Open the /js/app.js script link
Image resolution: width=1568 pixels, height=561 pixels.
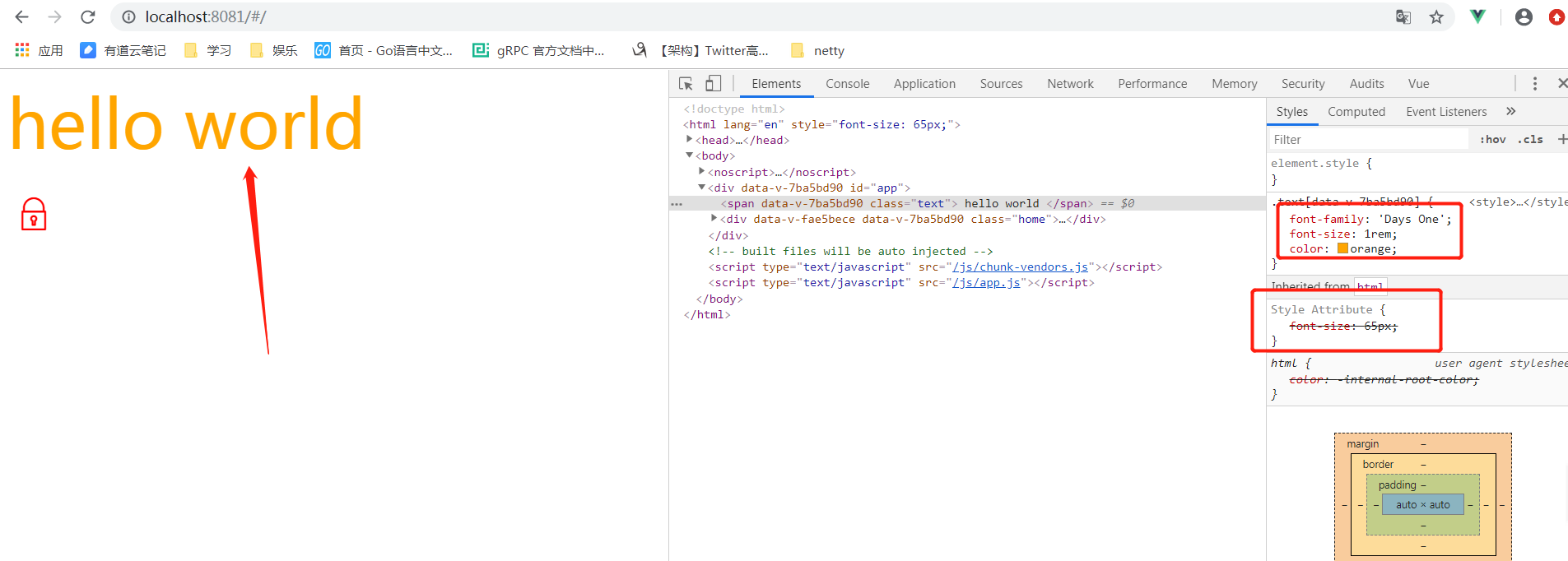[x=986, y=283]
